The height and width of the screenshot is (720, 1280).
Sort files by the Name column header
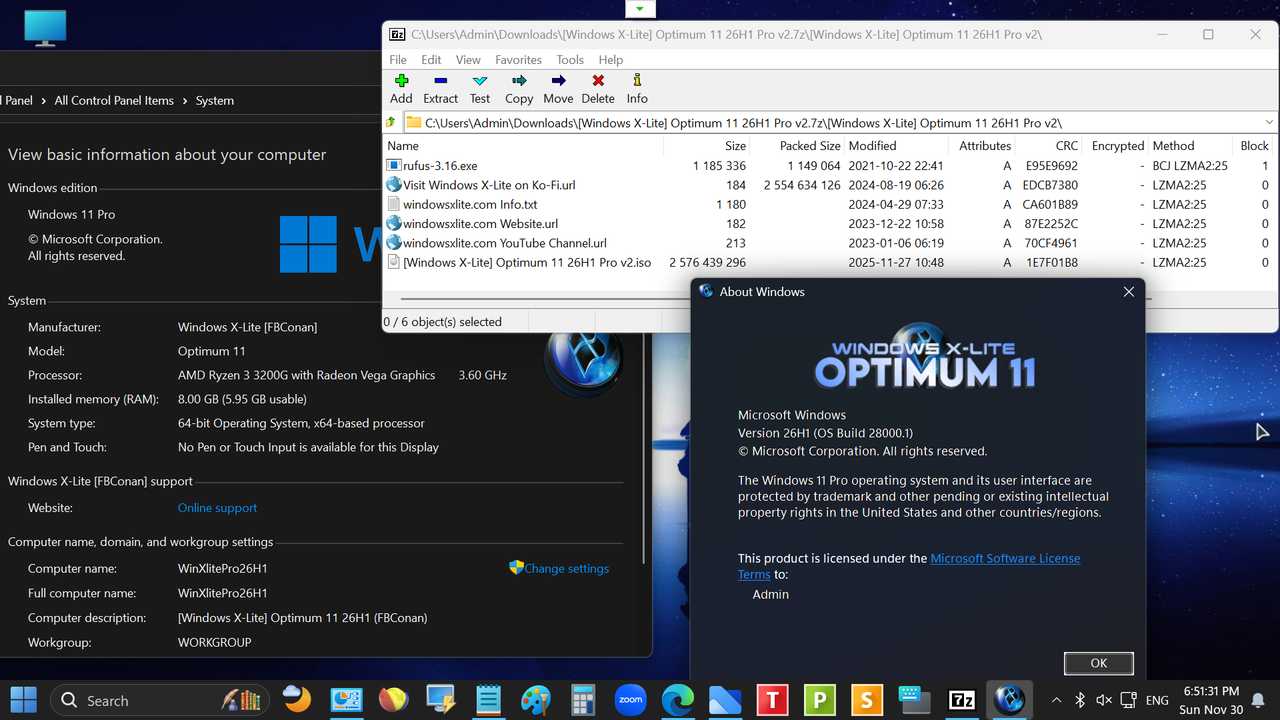pyautogui.click(x=402, y=145)
